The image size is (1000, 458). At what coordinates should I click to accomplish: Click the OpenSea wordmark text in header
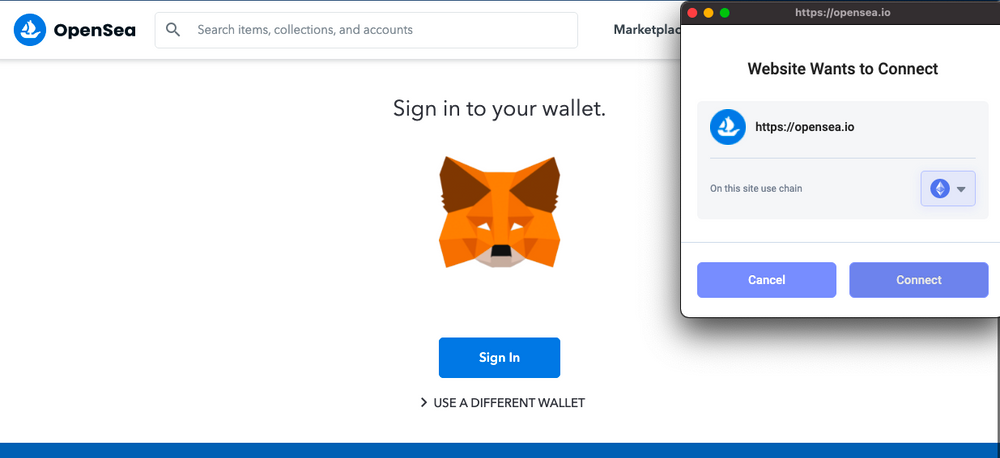[x=94, y=30]
